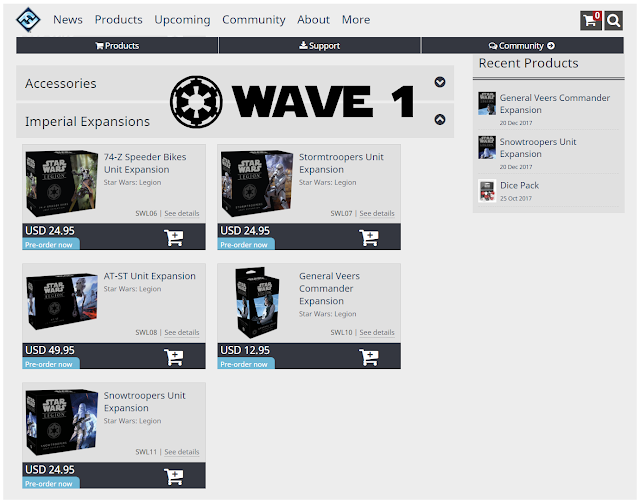This screenshot has height=503, width=640.
Task: Click the Imperial Expansions section heading
Action: tap(87, 122)
